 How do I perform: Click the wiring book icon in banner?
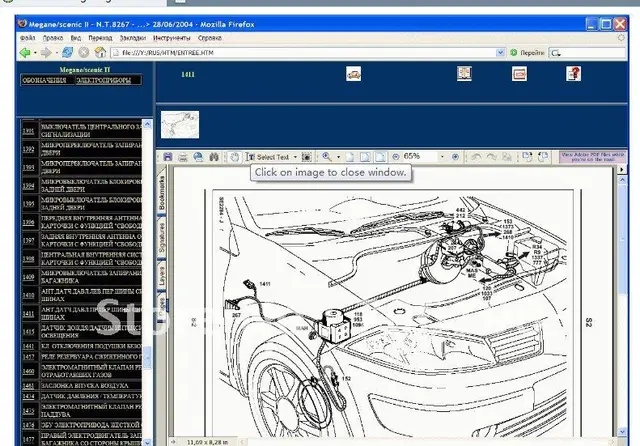click(464, 73)
